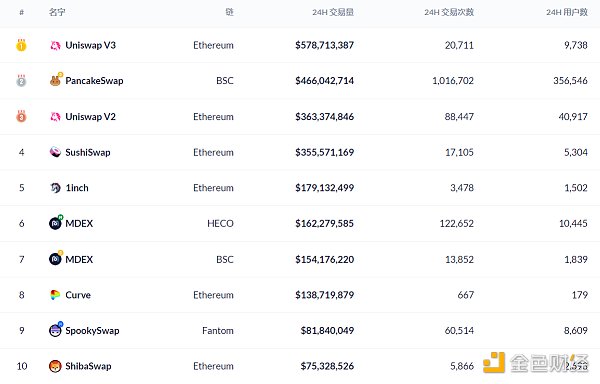Click the ShibaSwap dog icon

(55, 366)
